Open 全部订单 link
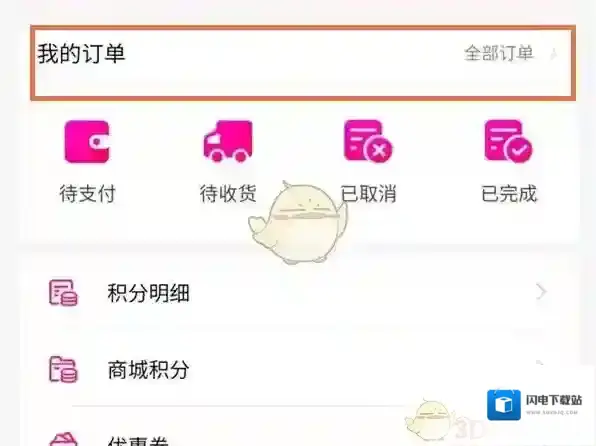Viewport: 596px width, 446px height. click(499, 53)
